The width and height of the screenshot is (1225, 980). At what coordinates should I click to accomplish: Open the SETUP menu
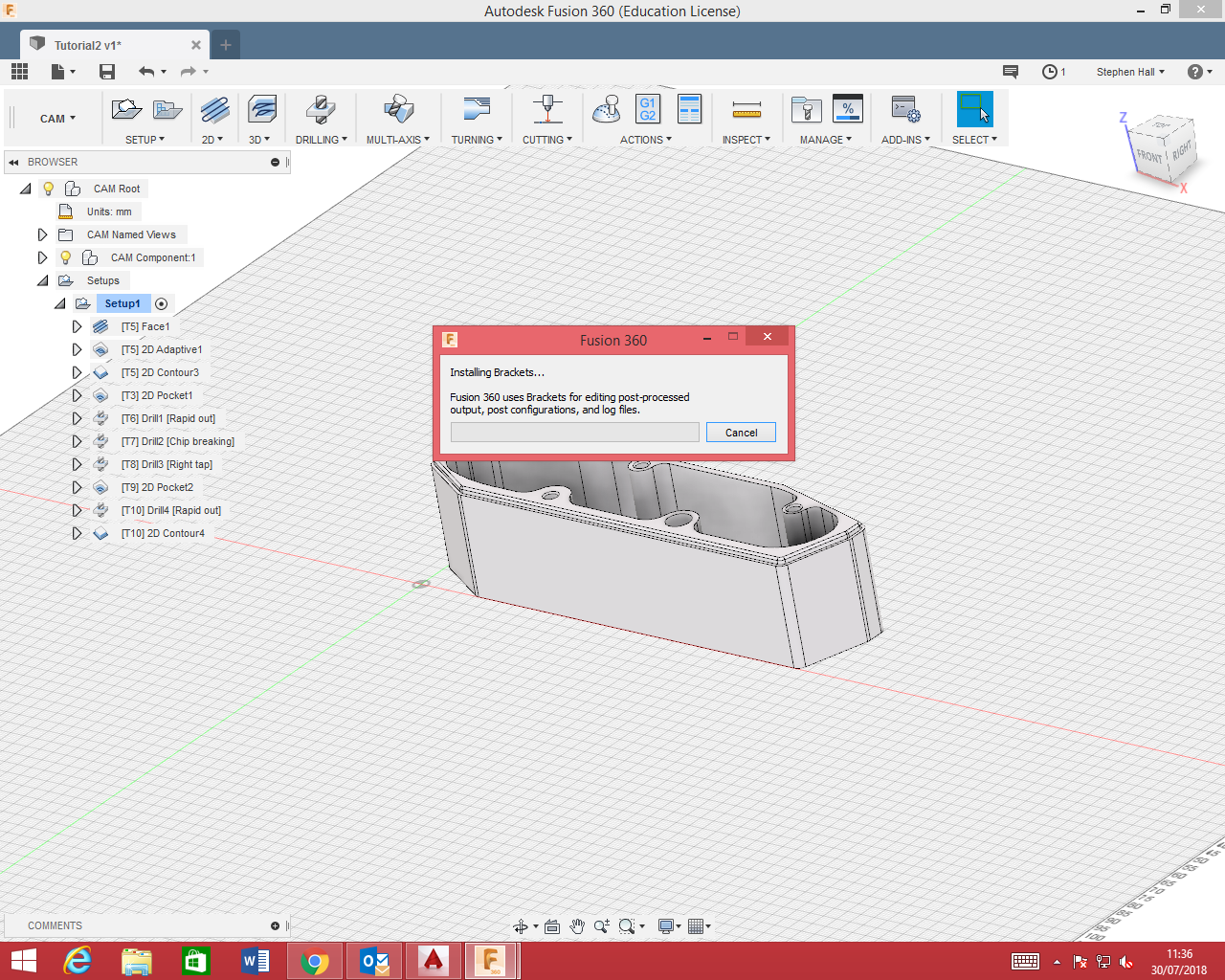(145, 140)
